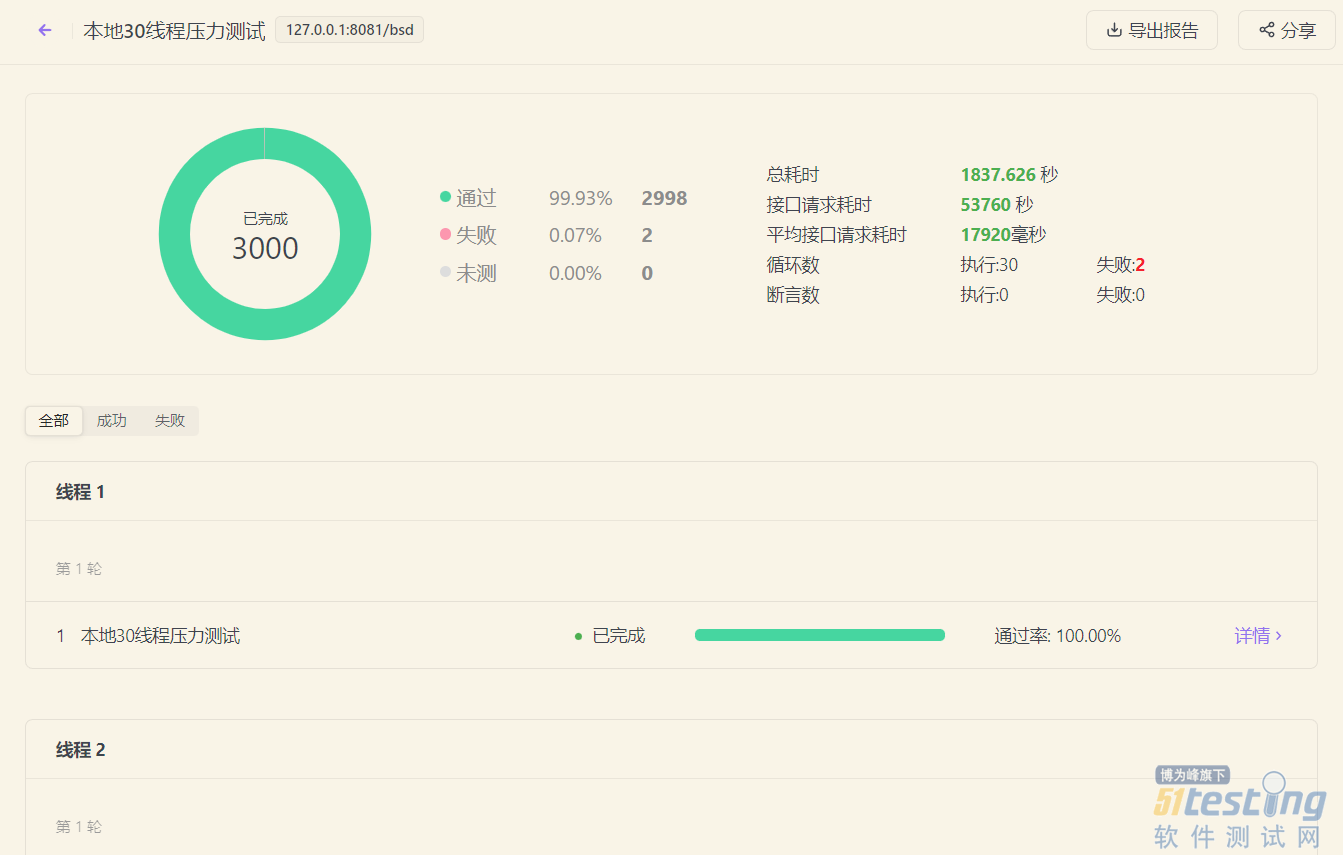This screenshot has height=855, width=1343.
Task: Switch to the 成功 filter tab
Action: pyautogui.click(x=112, y=421)
